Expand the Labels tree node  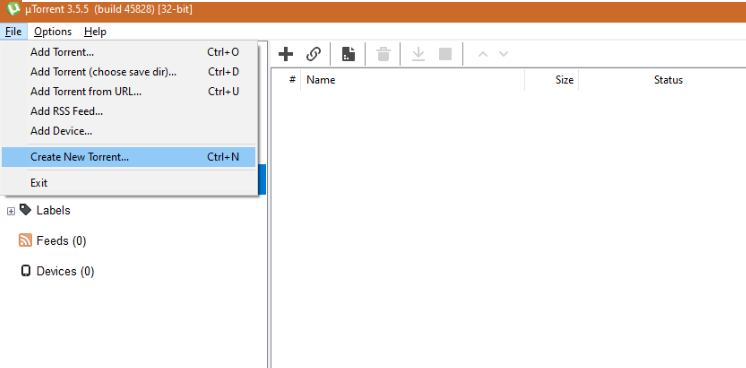coord(11,211)
